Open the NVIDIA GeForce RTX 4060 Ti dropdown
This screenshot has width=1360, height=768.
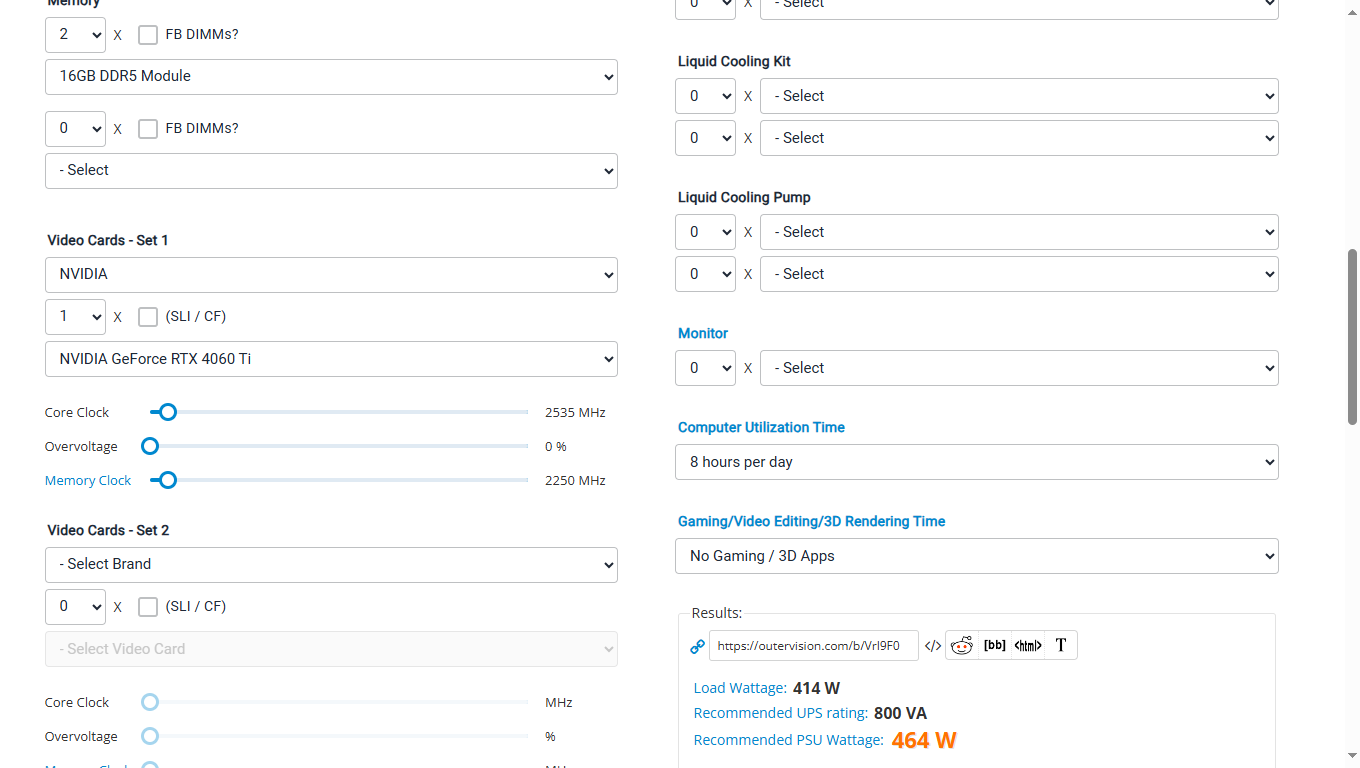click(331, 359)
